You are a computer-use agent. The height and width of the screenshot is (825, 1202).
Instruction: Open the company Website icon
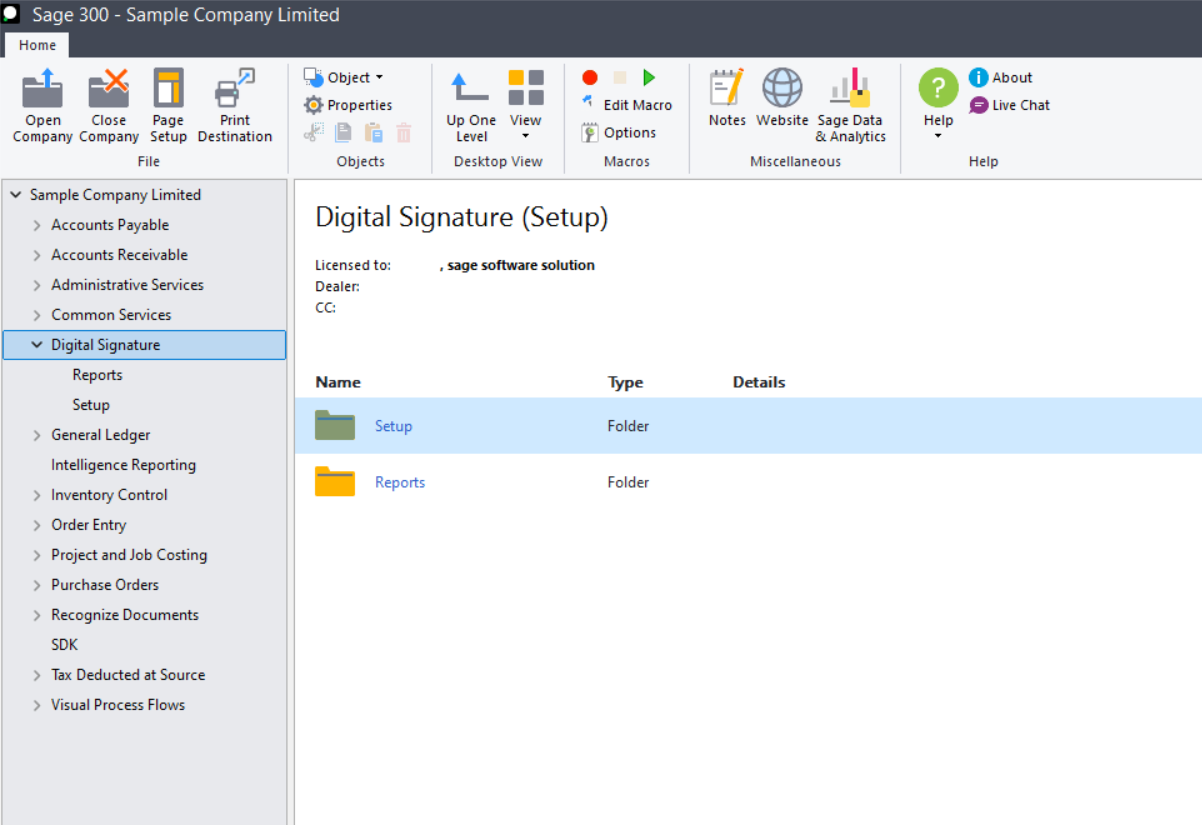click(782, 100)
